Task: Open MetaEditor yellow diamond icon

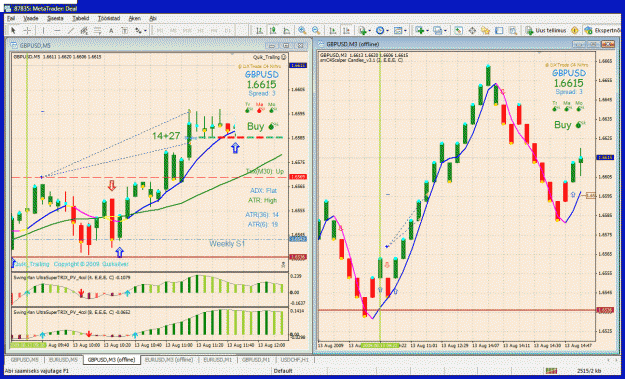Action: point(574,30)
